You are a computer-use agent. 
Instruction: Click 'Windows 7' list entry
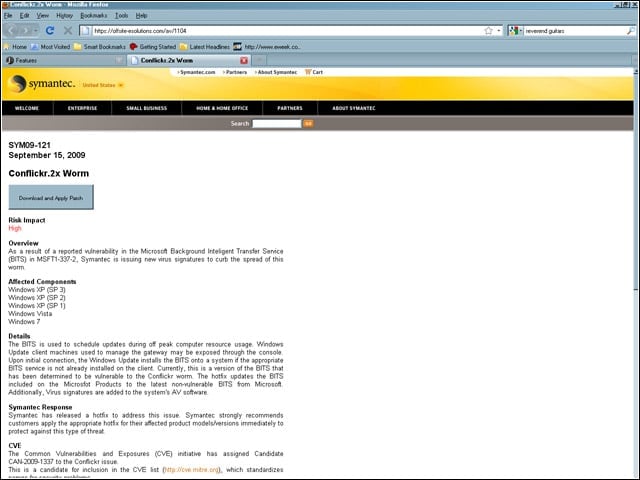tap(24, 322)
